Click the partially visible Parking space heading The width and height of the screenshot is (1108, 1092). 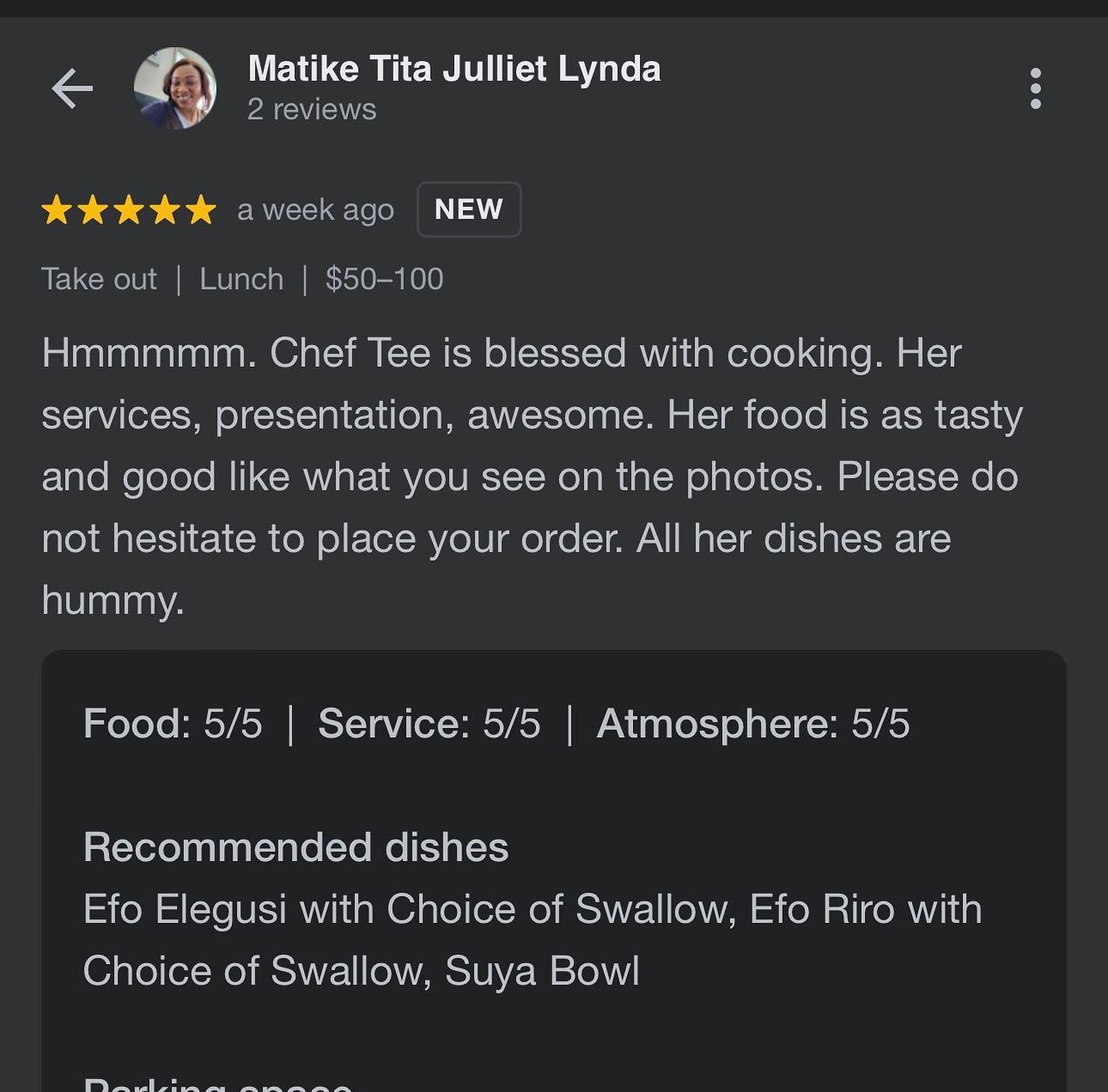[x=218, y=1083]
